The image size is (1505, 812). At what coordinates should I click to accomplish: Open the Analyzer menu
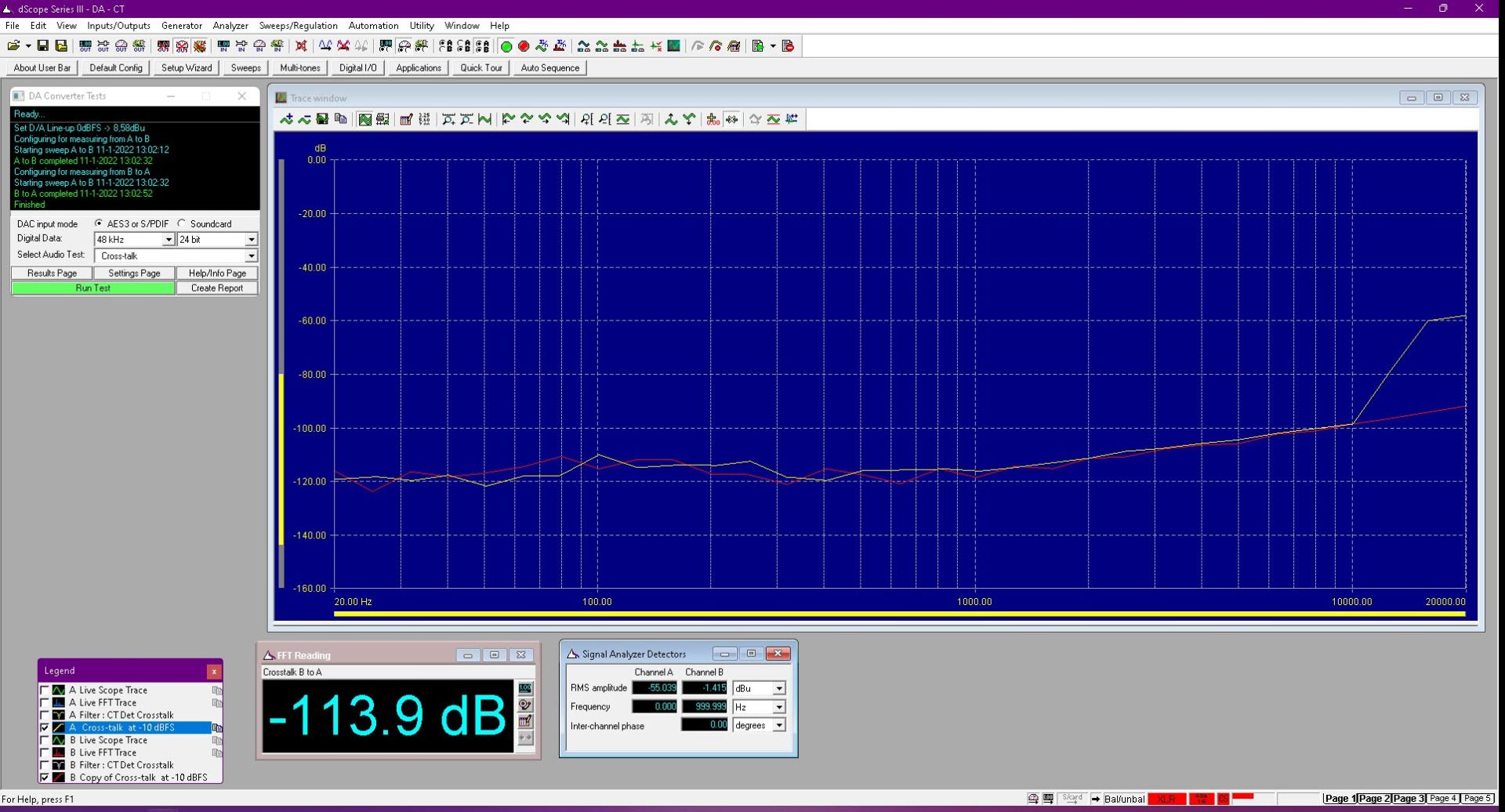point(230,26)
